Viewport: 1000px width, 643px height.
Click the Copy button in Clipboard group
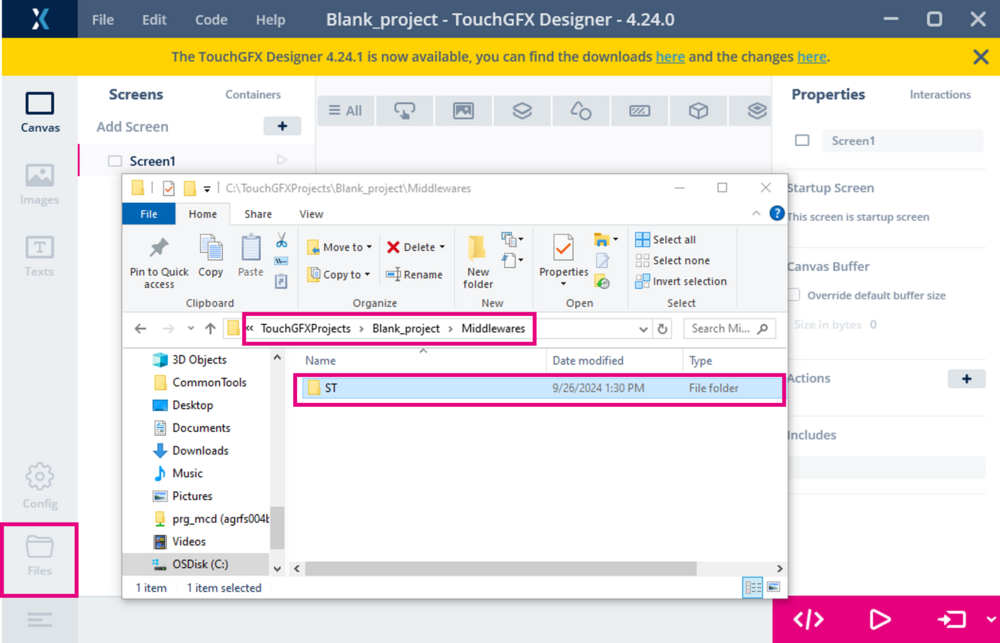[210, 256]
